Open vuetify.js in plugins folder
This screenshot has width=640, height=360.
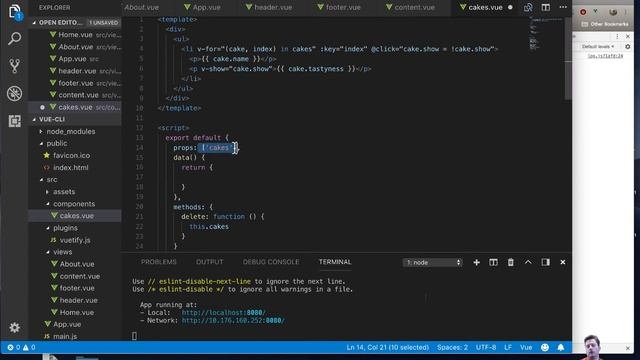coord(75,240)
